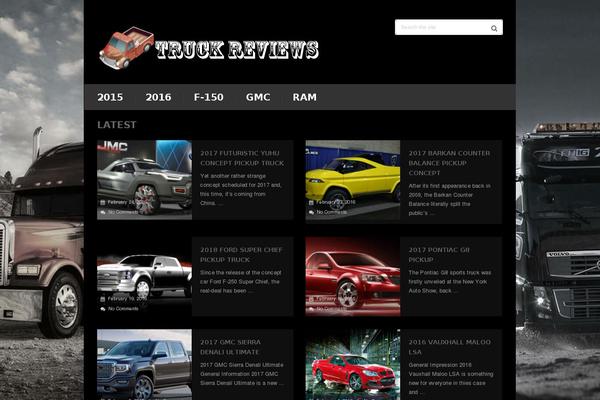Image resolution: width=600 pixels, height=400 pixels.
Task: Open 2017 GMC Sierra Denali Ultimate article
Action: [x=230, y=347]
